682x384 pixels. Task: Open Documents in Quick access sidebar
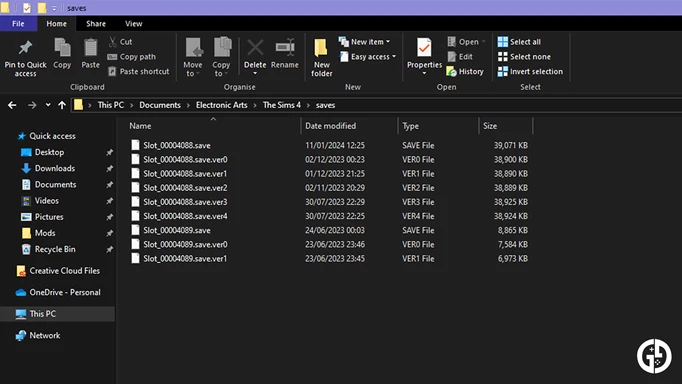49,184
